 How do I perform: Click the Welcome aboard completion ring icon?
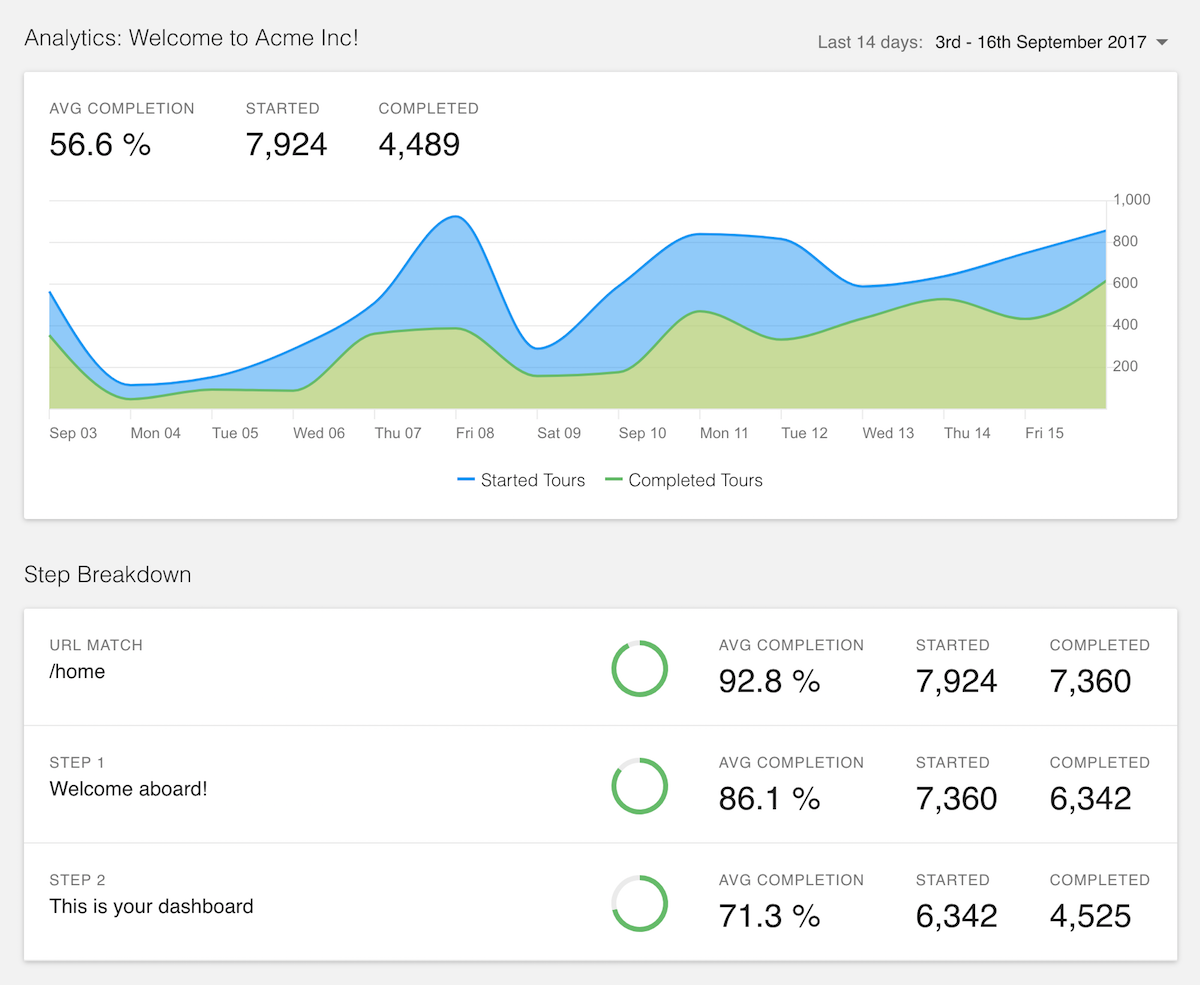639,786
